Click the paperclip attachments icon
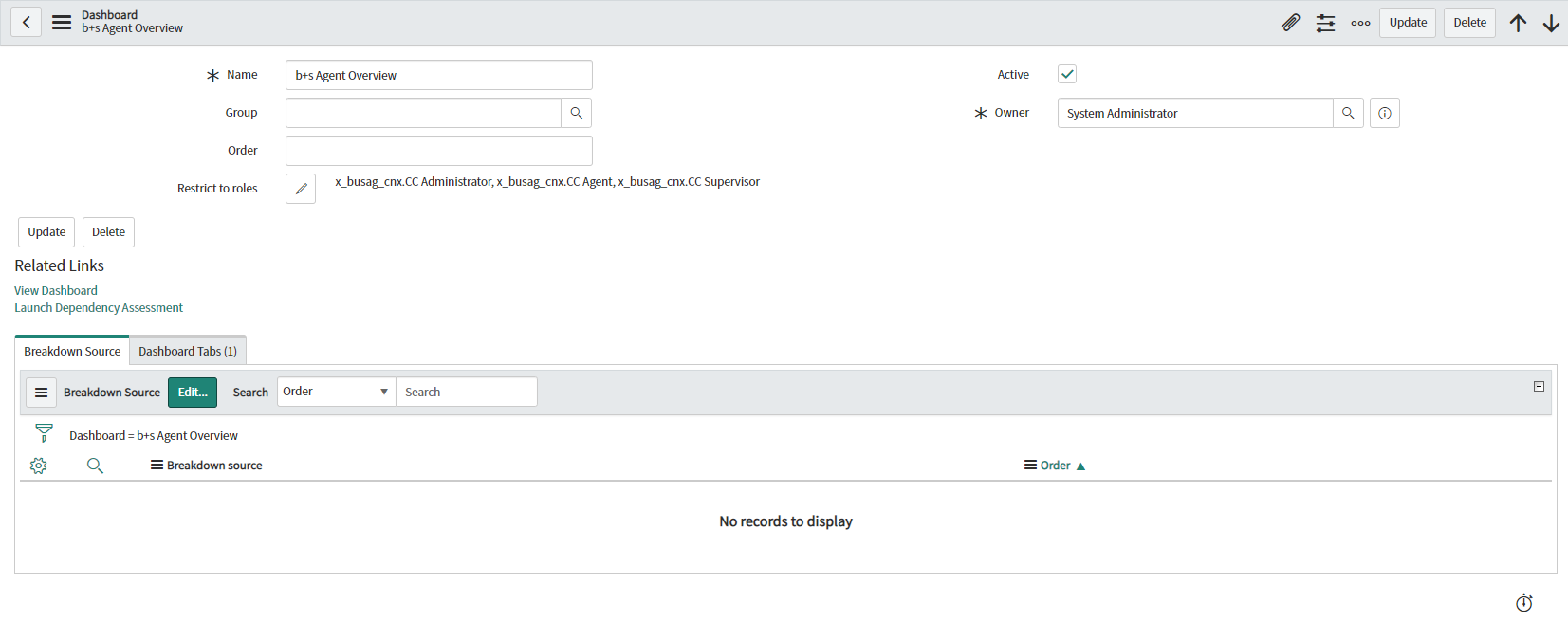The width and height of the screenshot is (1568, 621). (x=1290, y=23)
